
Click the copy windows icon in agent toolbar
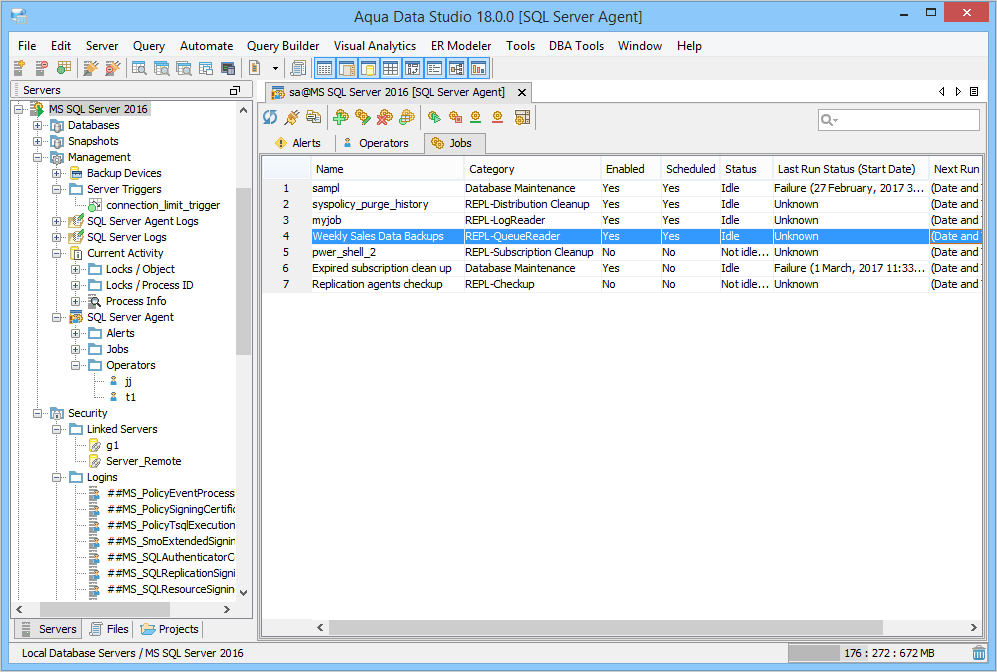[x=313, y=117]
